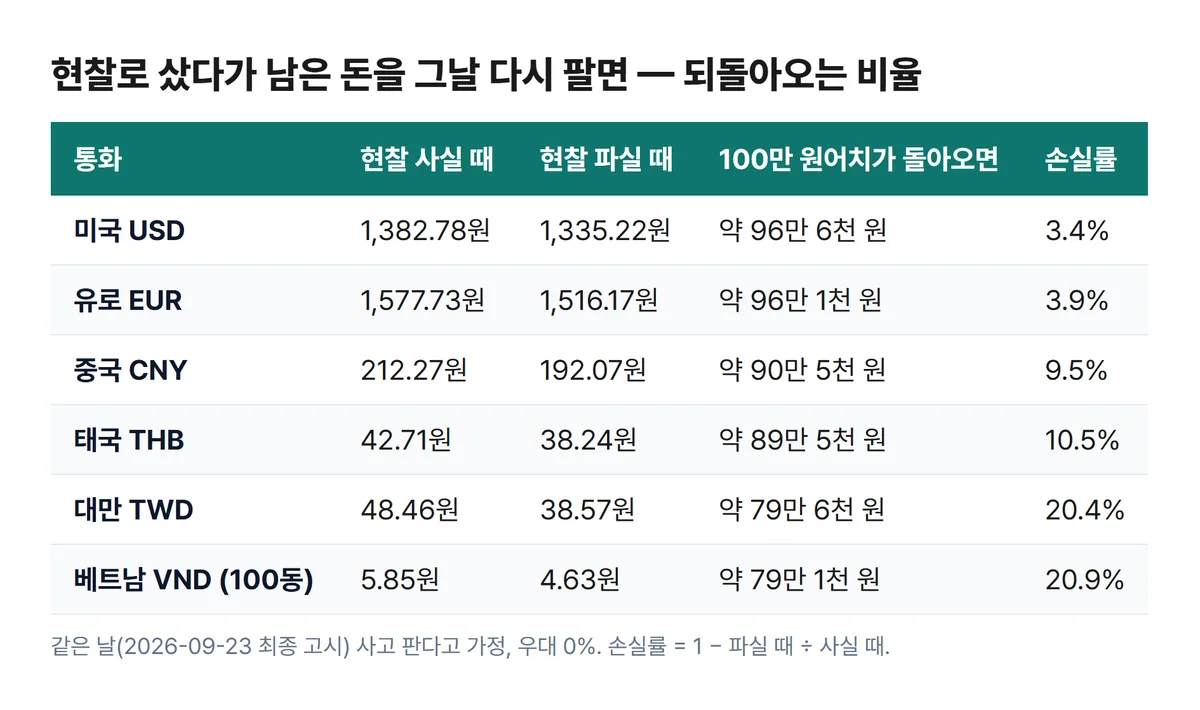Click the '중국 CNY' row label
The image size is (1200, 710).
click(x=130, y=370)
